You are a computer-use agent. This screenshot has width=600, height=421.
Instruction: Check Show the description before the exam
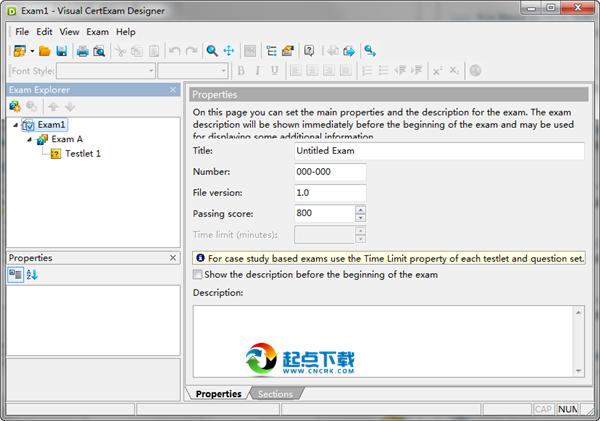(x=197, y=274)
